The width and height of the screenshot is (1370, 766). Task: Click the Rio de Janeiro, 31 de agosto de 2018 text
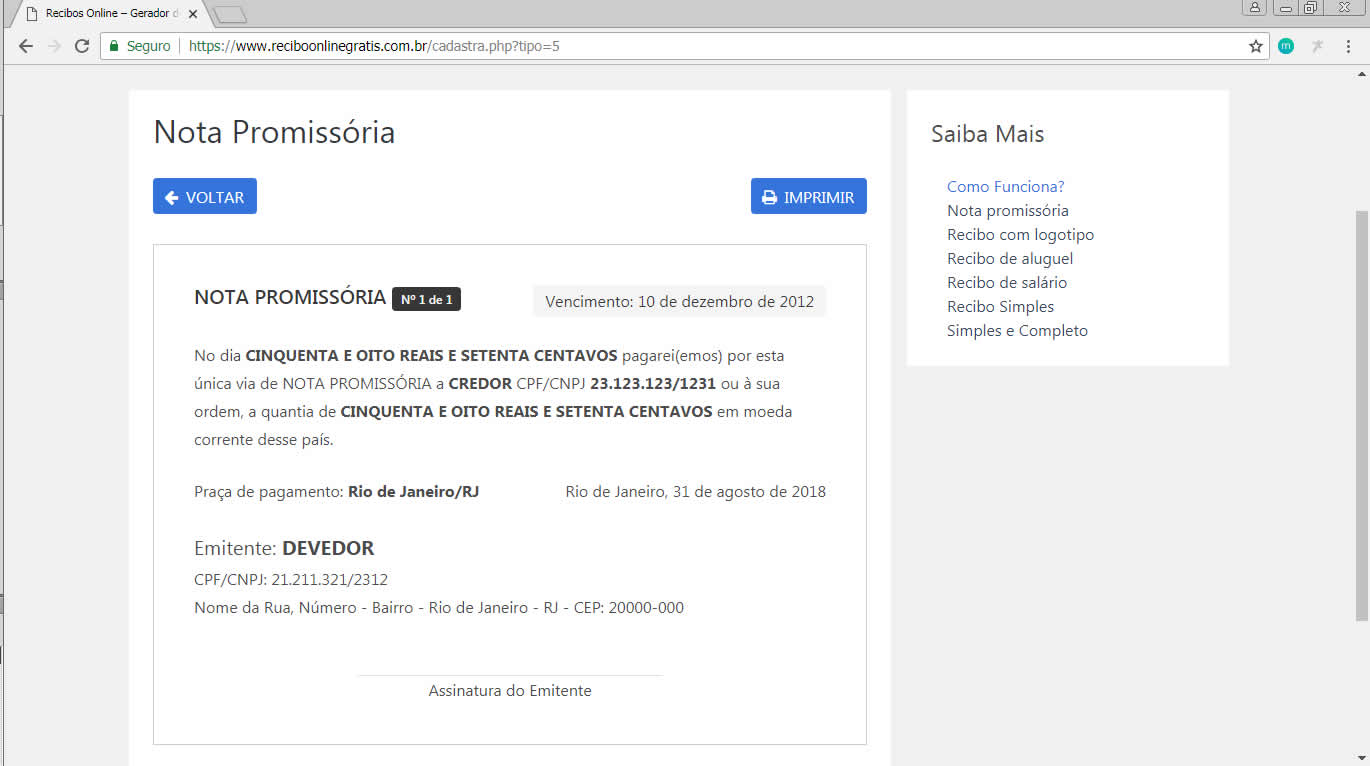click(x=696, y=491)
